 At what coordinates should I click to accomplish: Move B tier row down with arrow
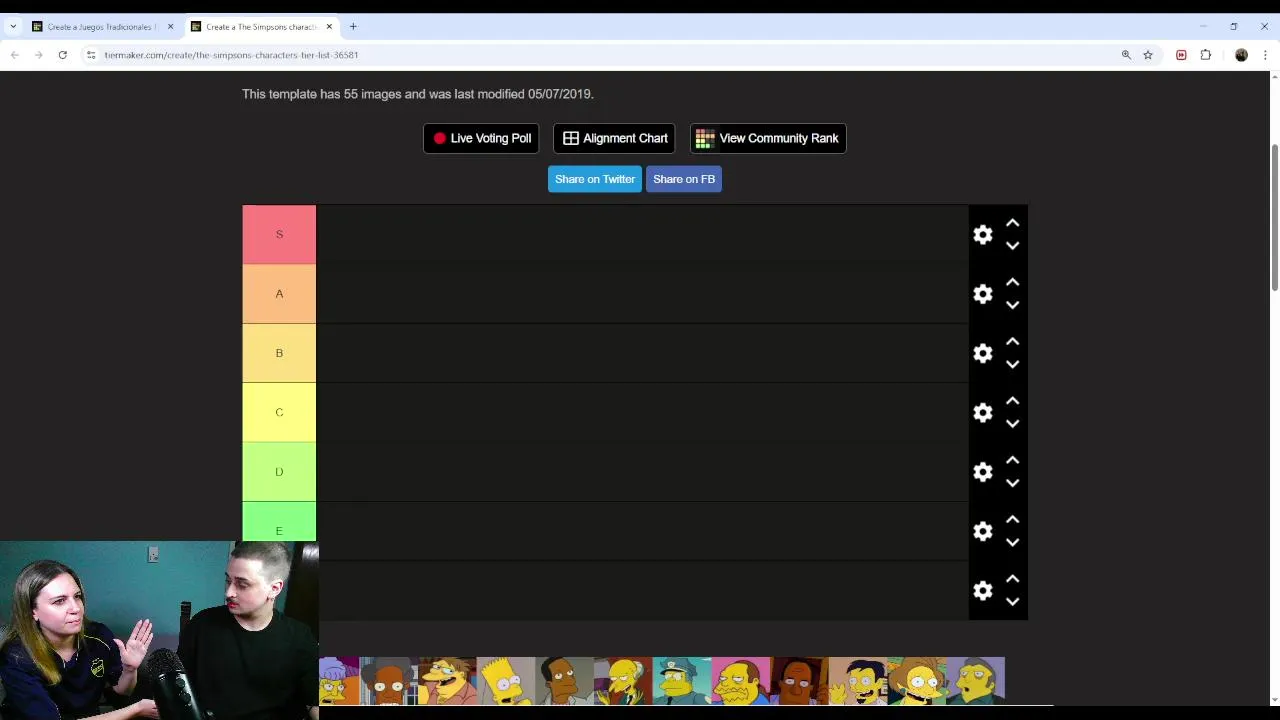pyautogui.click(x=1012, y=364)
